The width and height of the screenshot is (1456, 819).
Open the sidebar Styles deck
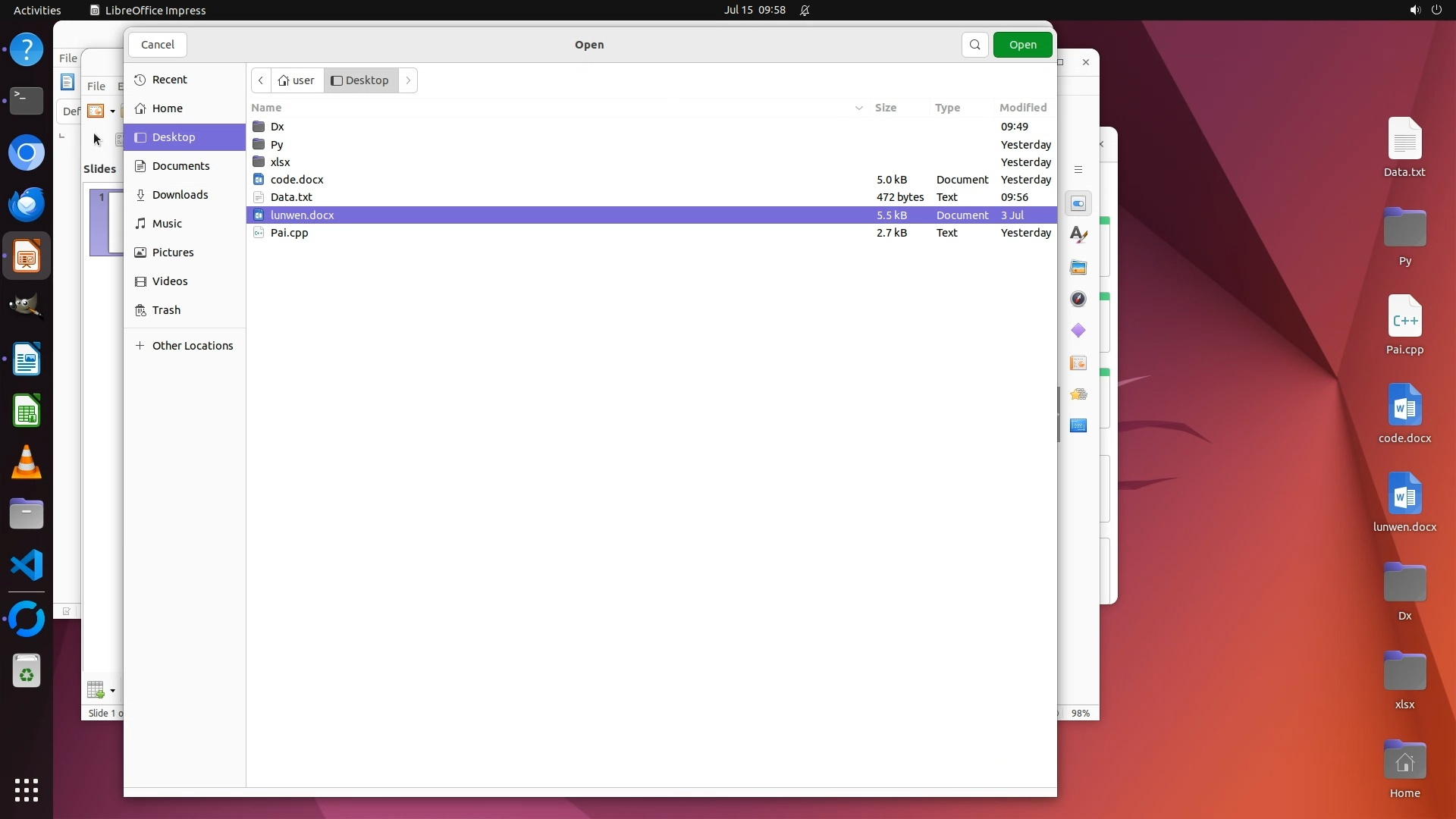1078,235
